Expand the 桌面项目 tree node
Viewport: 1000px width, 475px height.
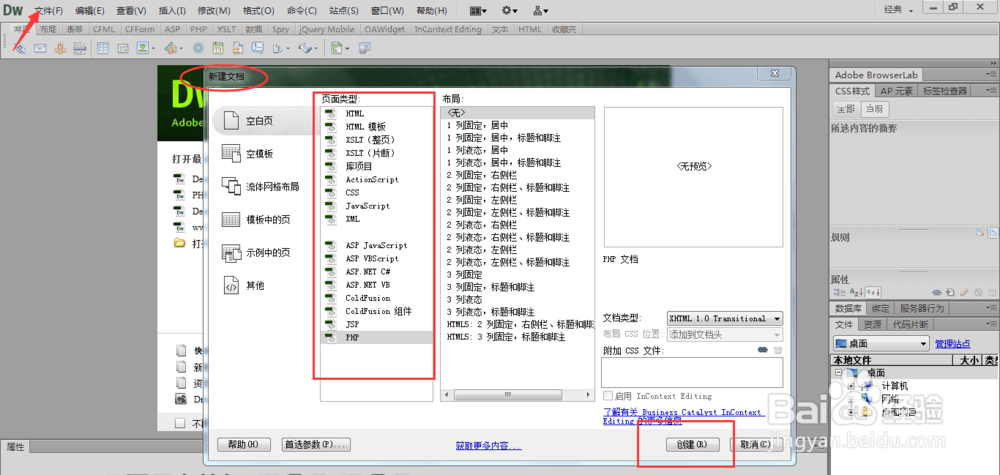click(x=851, y=413)
